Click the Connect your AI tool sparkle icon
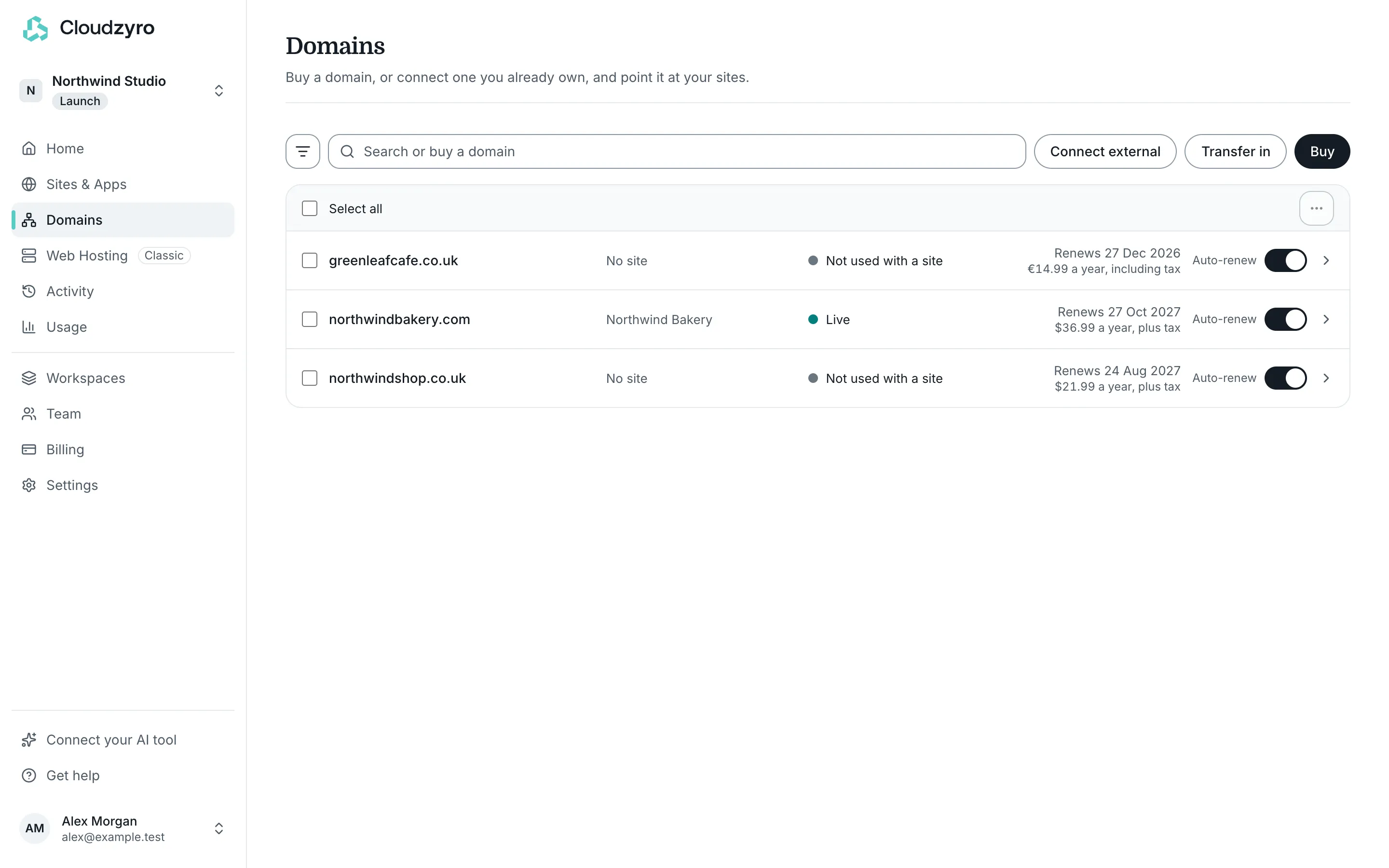Image resolution: width=1389 pixels, height=868 pixels. pyautogui.click(x=29, y=740)
